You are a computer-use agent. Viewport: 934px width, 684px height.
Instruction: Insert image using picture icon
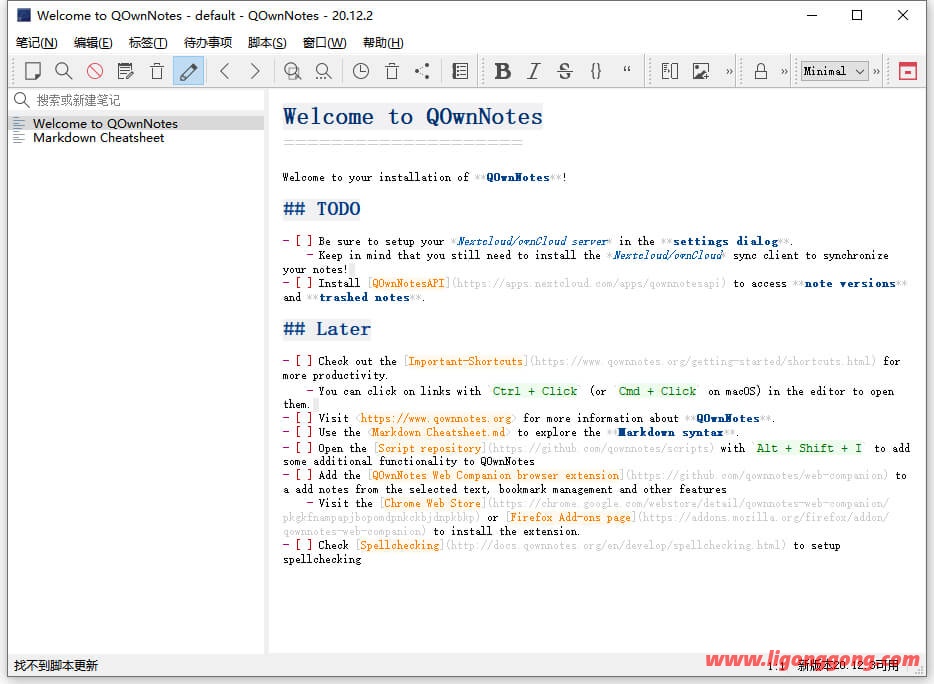700,71
